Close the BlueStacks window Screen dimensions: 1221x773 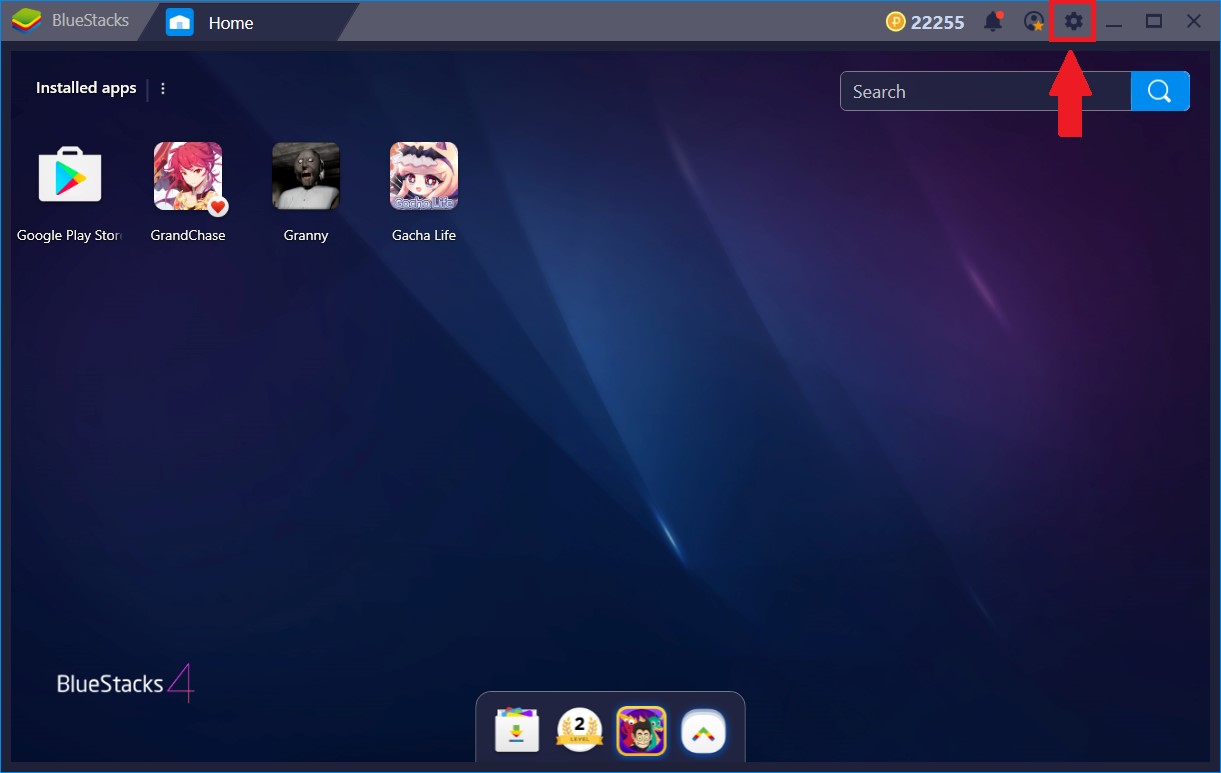1194,21
